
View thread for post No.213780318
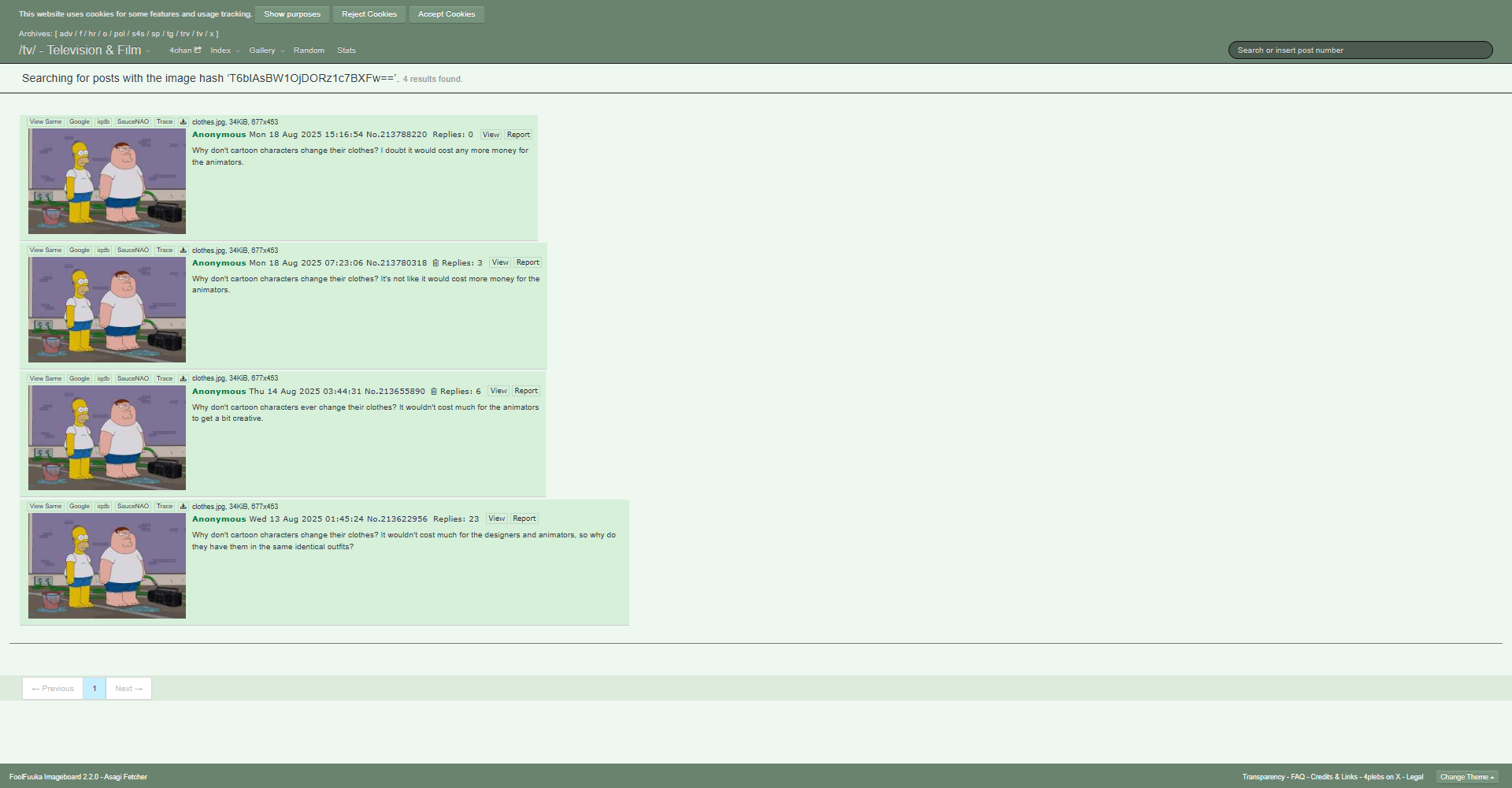(500, 262)
